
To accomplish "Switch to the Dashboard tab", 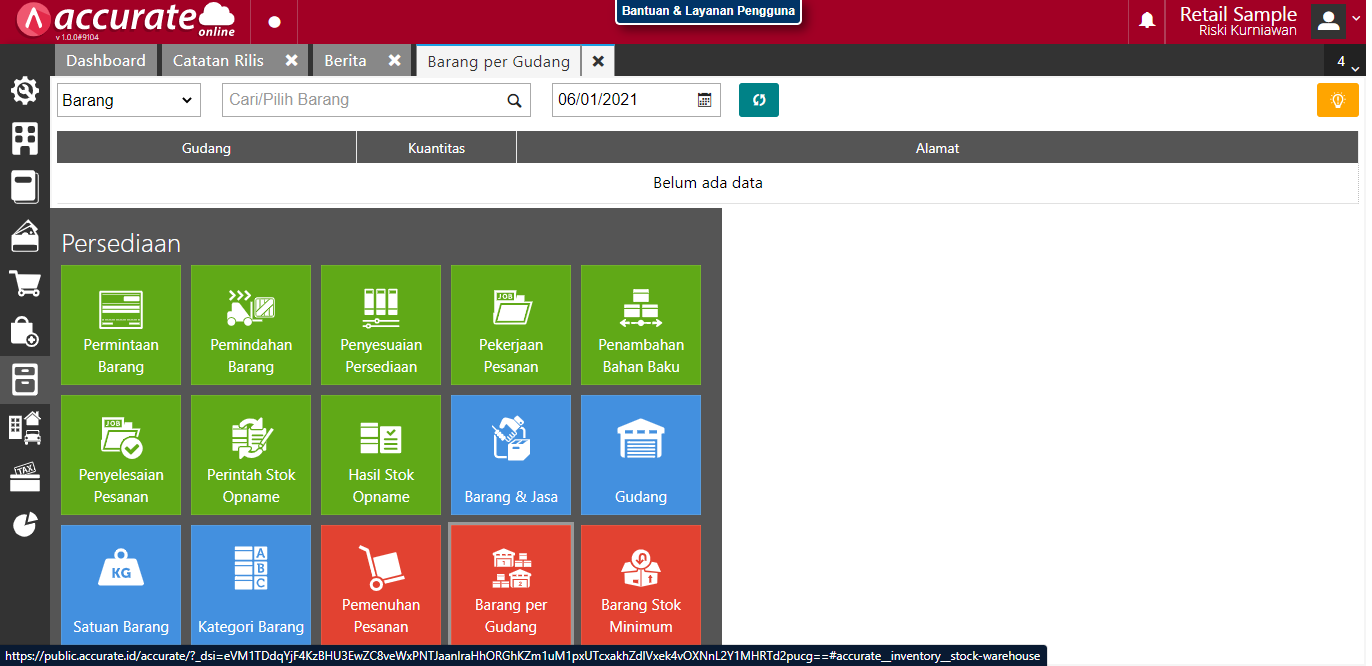I will pos(106,61).
